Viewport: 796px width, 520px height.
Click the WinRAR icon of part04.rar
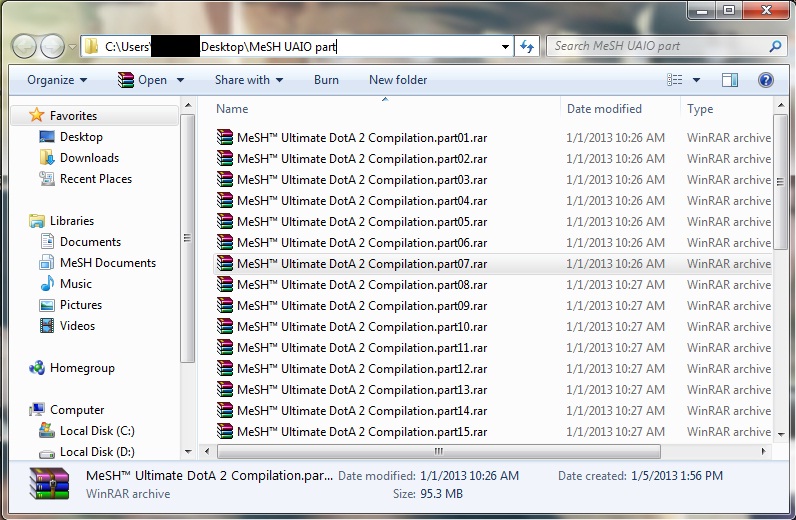[x=225, y=201]
